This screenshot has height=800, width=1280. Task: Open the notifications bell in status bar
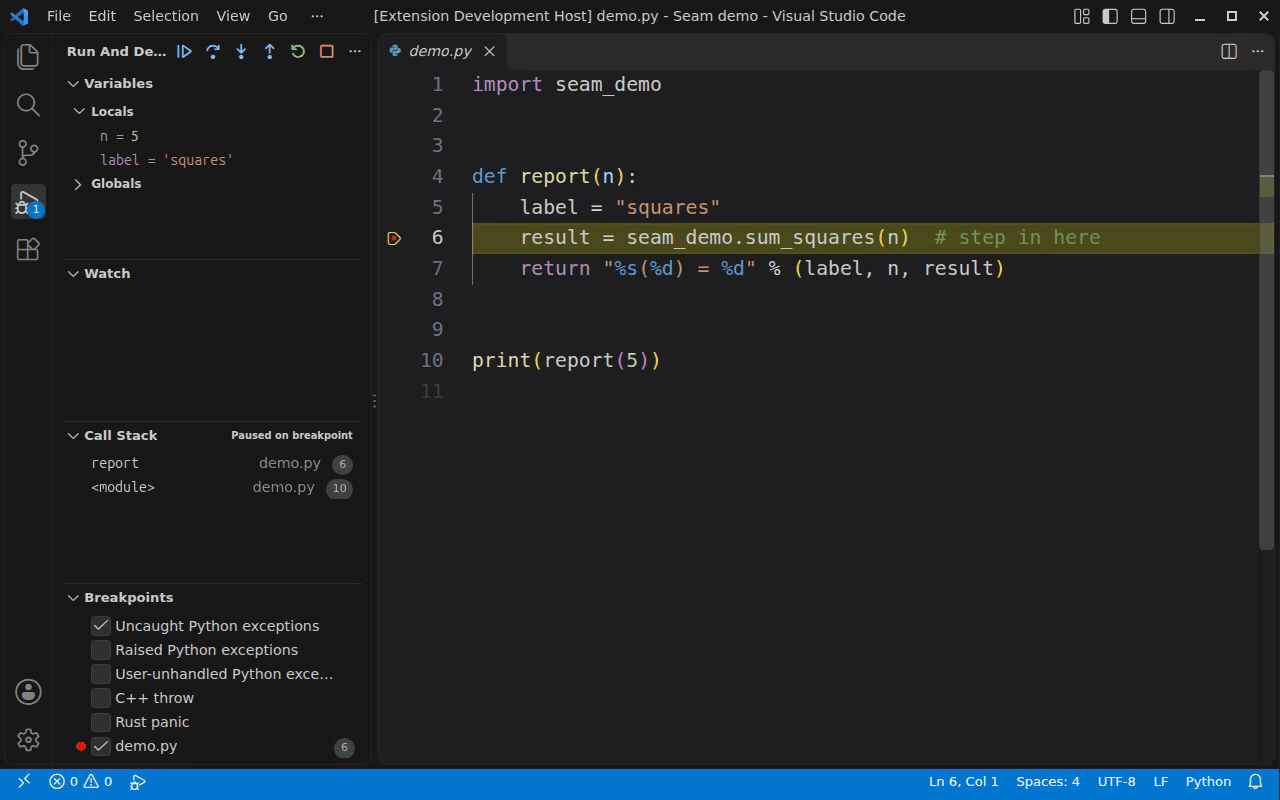pyautogui.click(x=1256, y=782)
